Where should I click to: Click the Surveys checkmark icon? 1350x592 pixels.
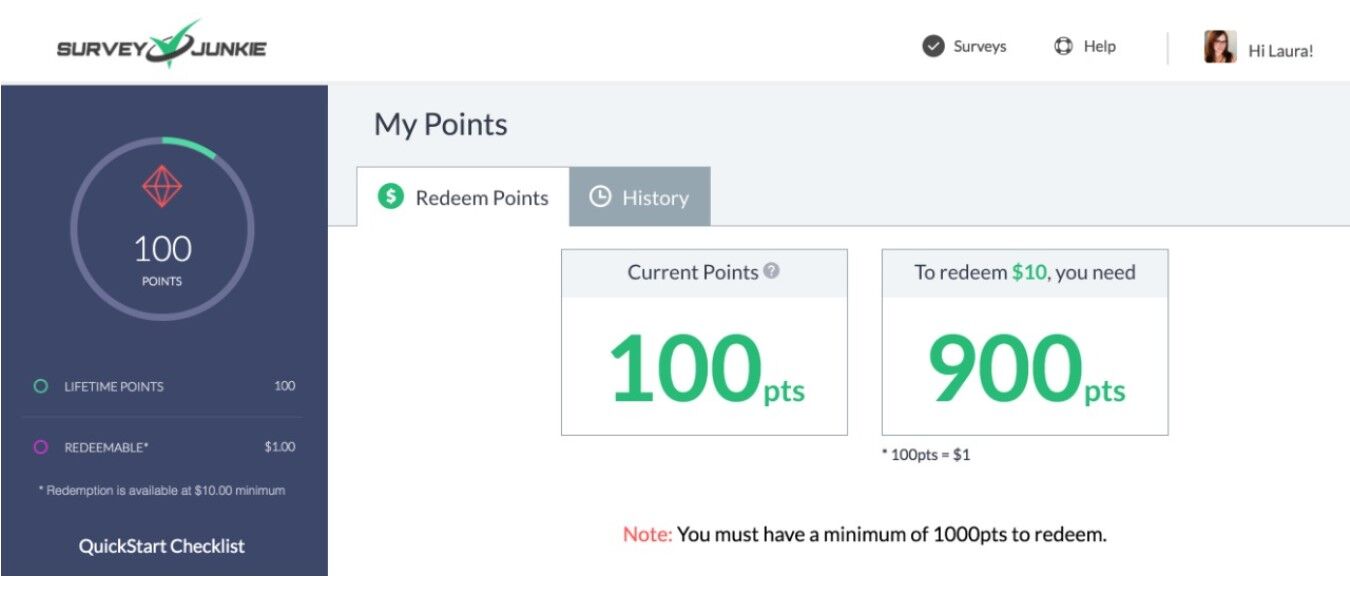pyautogui.click(x=933, y=46)
